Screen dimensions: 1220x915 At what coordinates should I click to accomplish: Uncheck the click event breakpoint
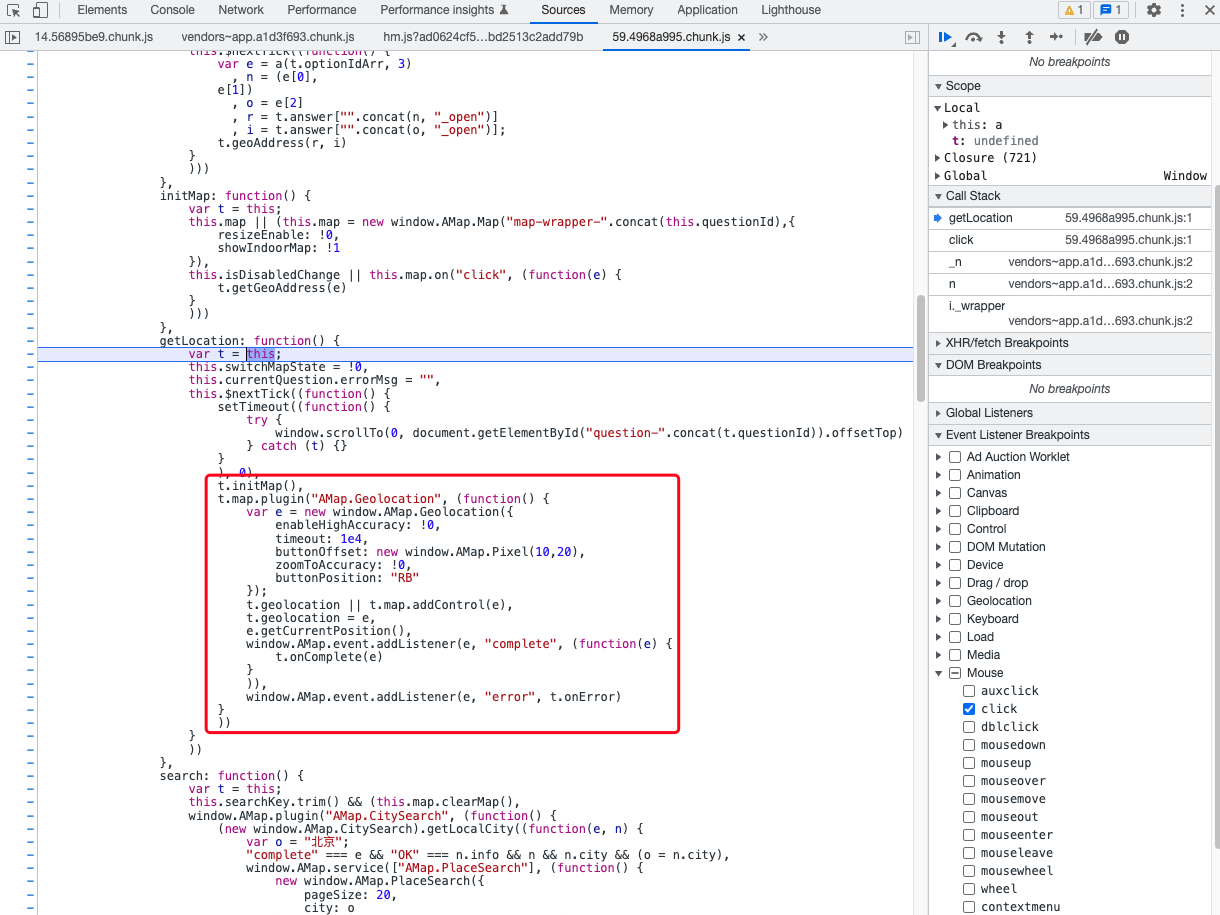click(x=969, y=709)
